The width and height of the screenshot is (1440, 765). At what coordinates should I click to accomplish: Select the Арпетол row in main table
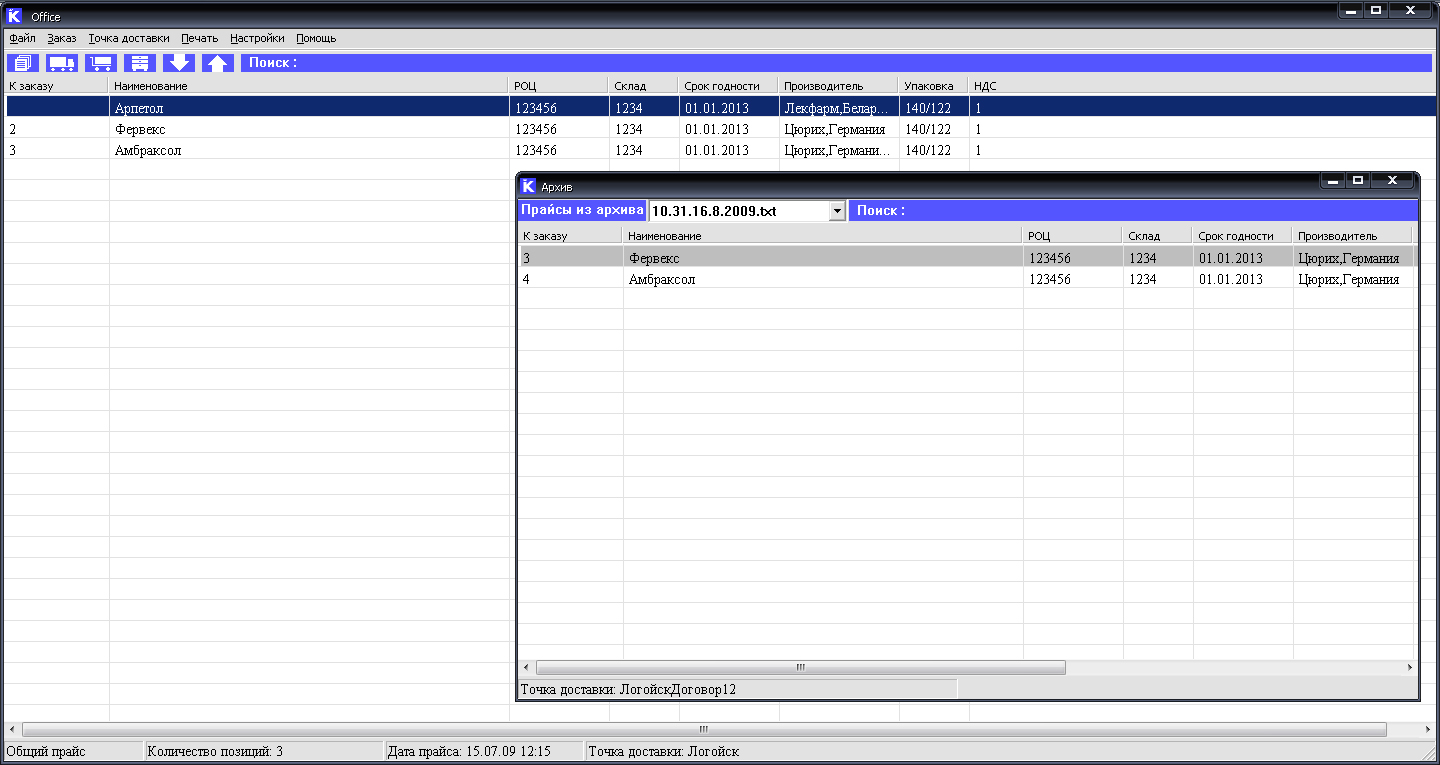click(719, 108)
